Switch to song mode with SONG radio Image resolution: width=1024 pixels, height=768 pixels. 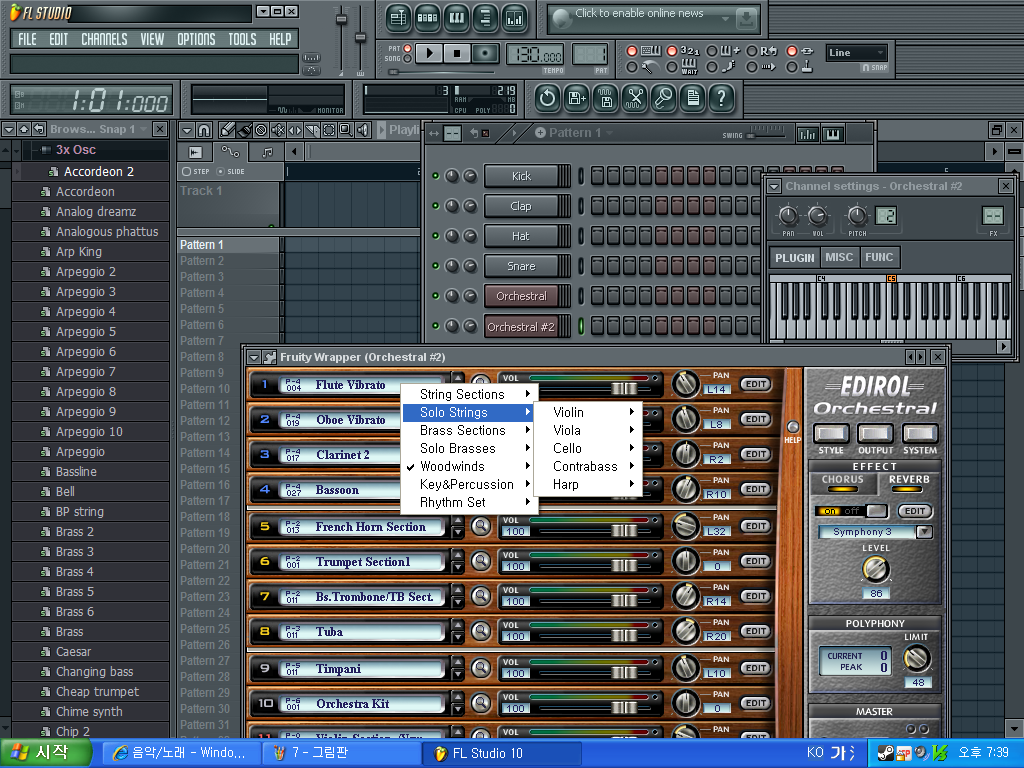pyautogui.click(x=408, y=59)
